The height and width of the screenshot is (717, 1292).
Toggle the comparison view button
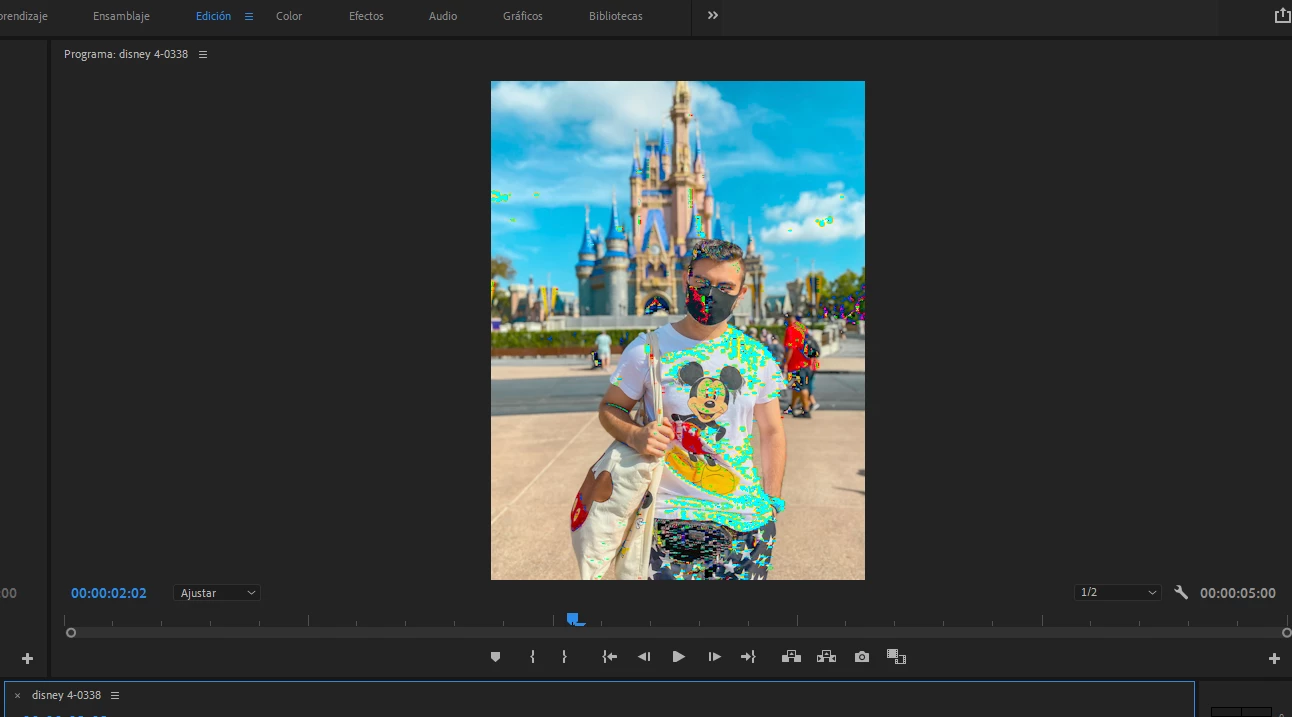tap(896, 657)
